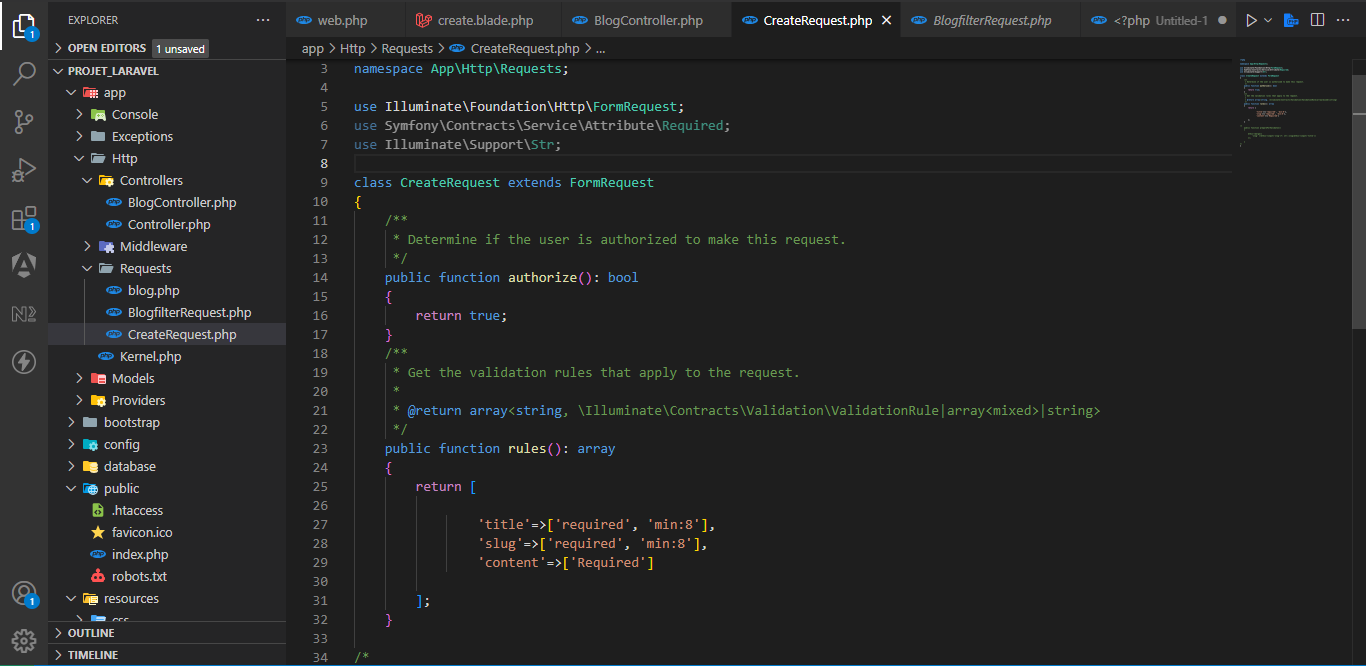Image resolution: width=1366 pixels, height=666 pixels.
Task: Split the editor to the right
Action: [x=1318, y=20]
